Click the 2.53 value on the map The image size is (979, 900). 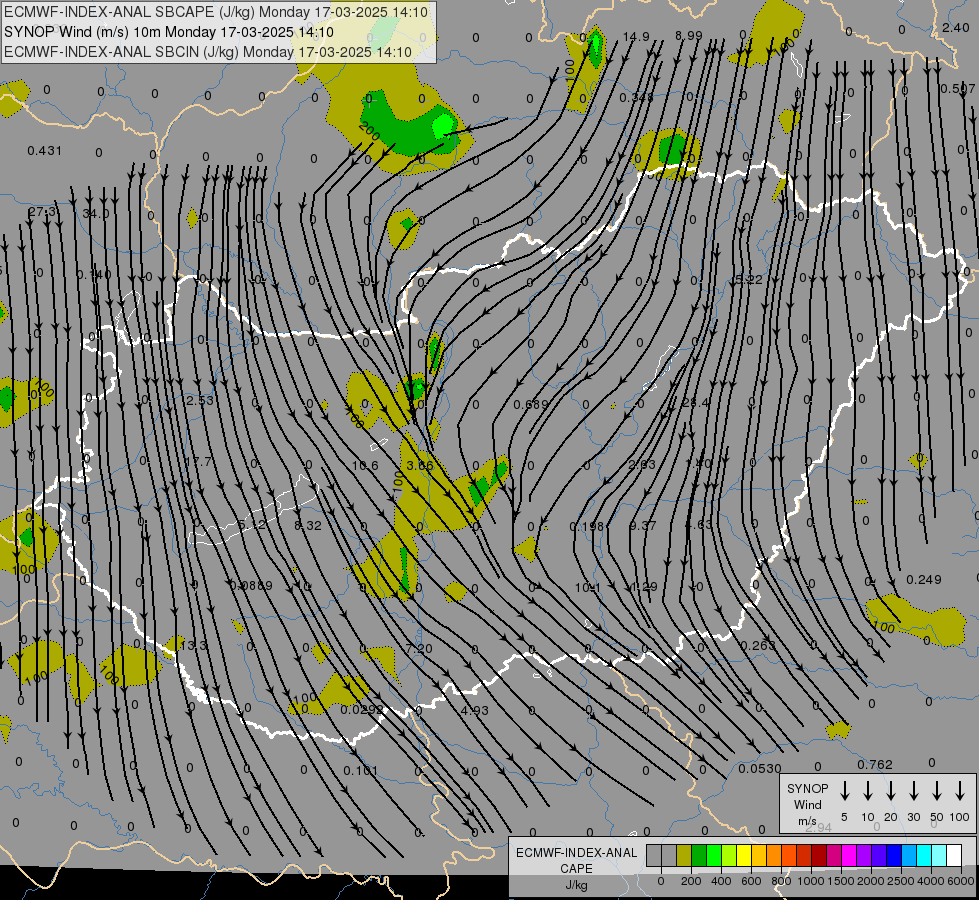point(200,400)
